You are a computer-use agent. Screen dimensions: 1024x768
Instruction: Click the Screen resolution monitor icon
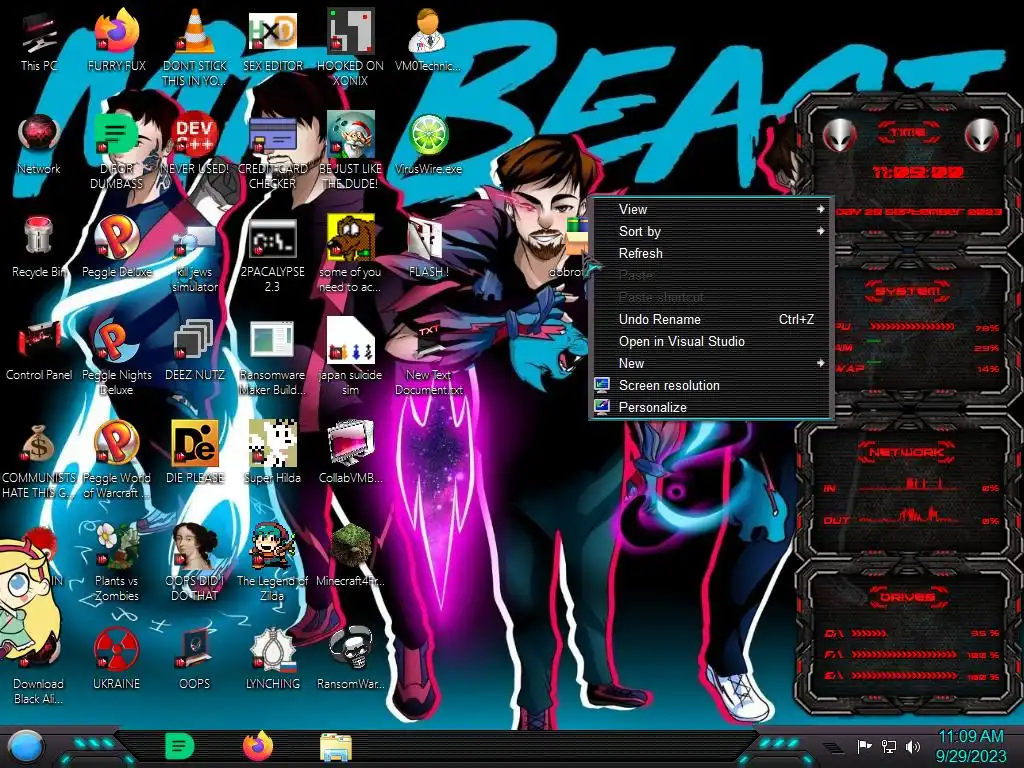[602, 385]
